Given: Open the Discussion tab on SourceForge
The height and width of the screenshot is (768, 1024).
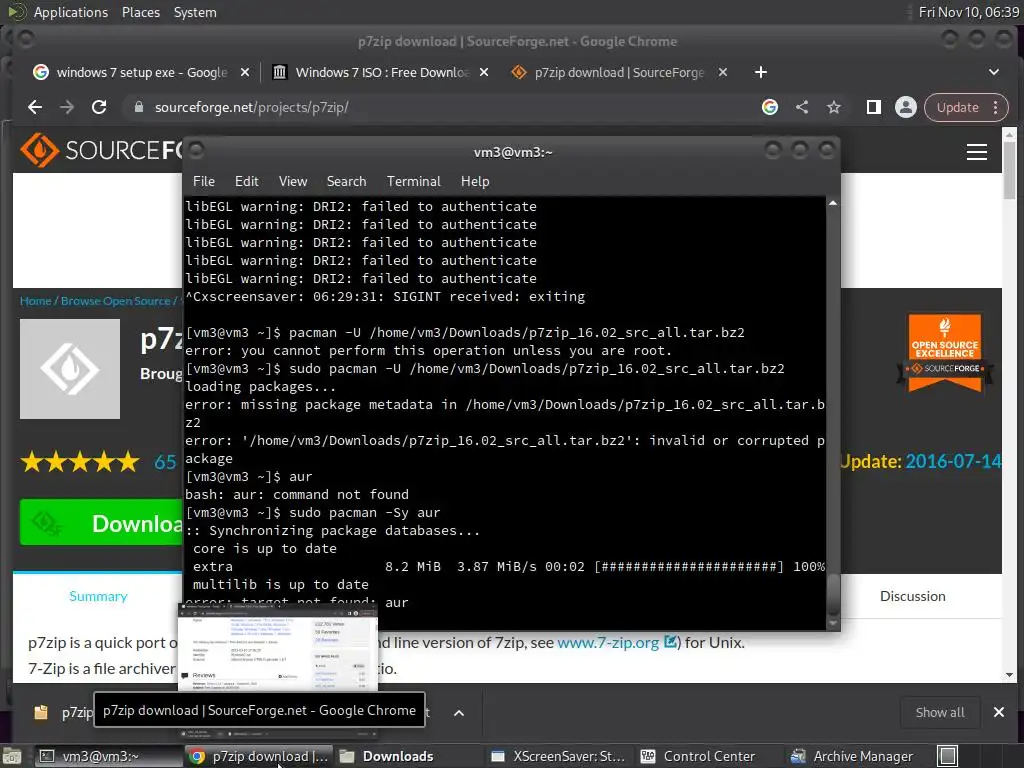Looking at the screenshot, I should (x=913, y=596).
